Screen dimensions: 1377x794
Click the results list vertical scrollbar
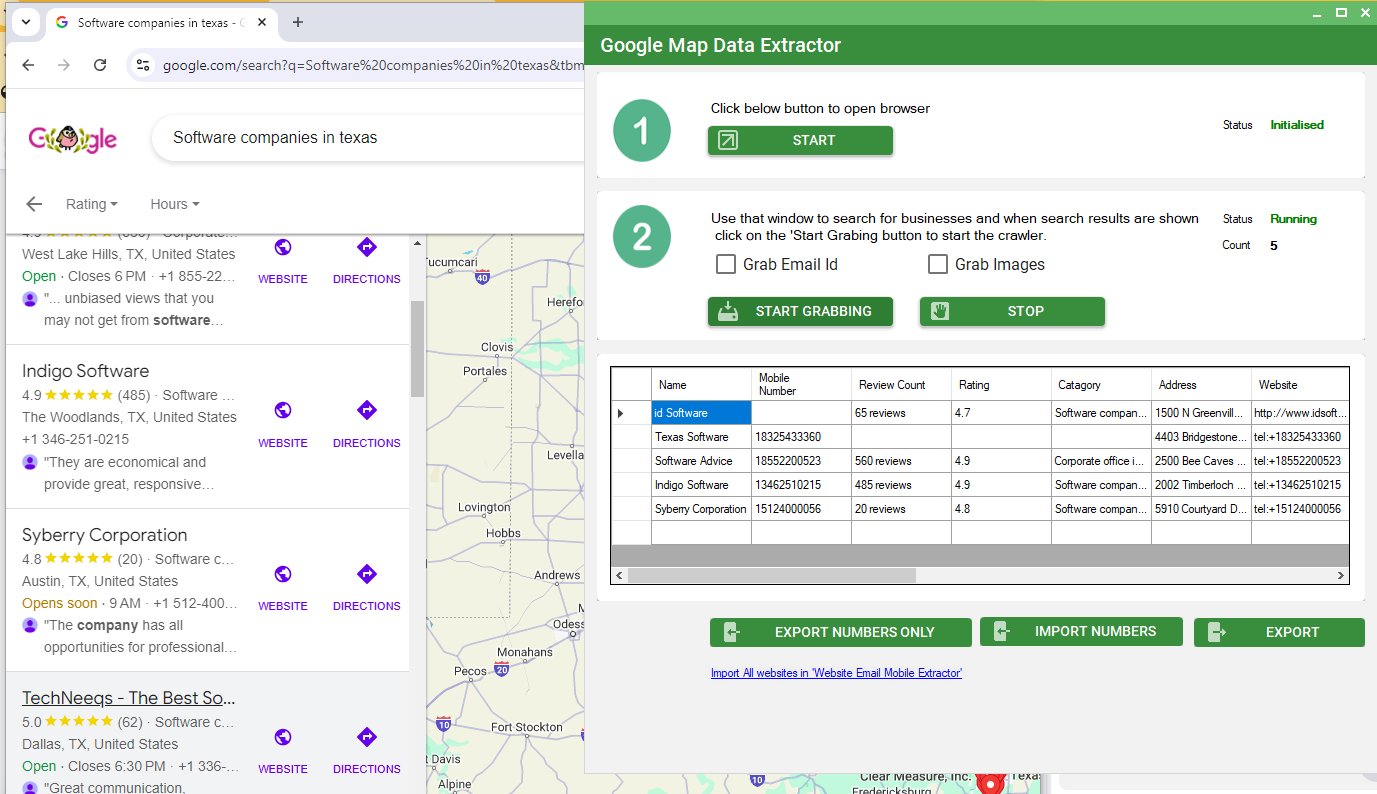[417, 347]
